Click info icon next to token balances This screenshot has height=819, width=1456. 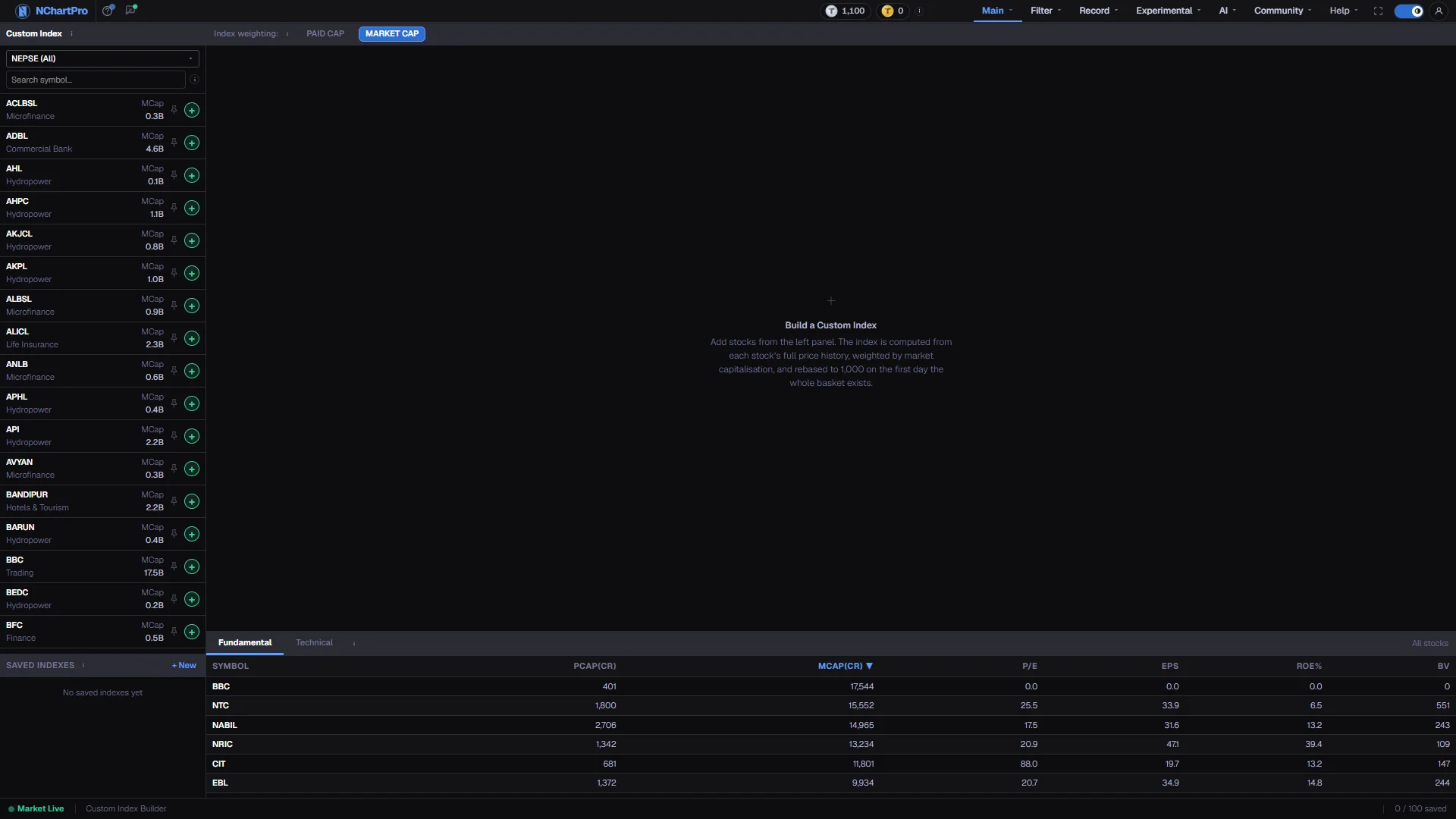coord(919,11)
